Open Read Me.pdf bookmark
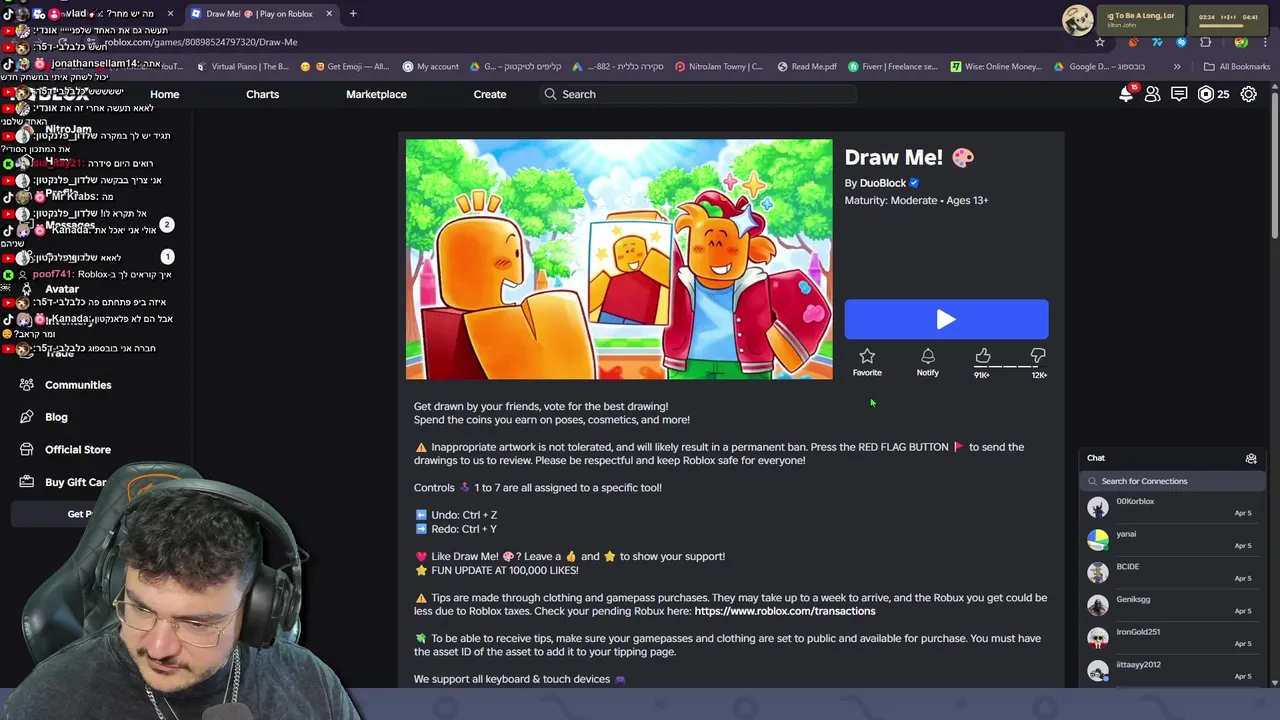The width and height of the screenshot is (1280, 720). point(807,67)
